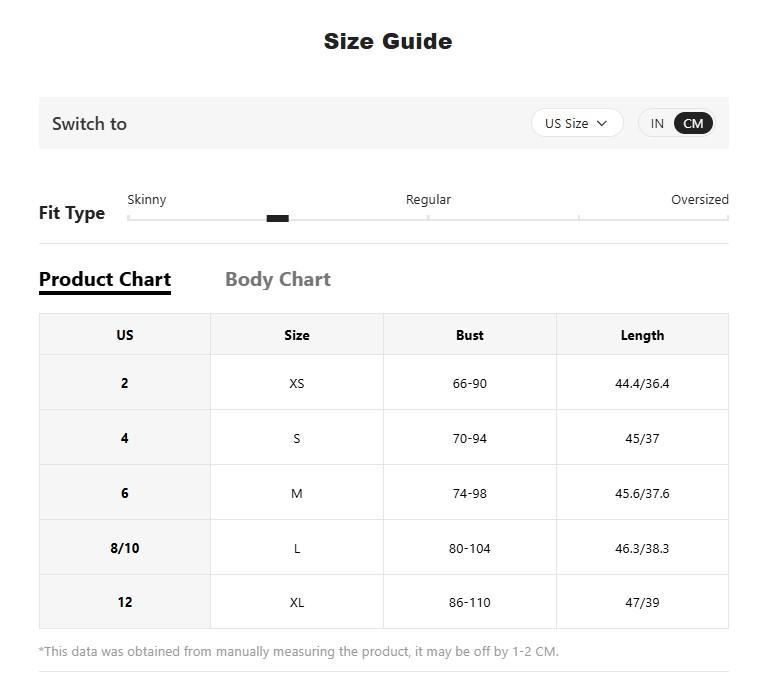This screenshot has width=767, height=688.
Task: Select the Product Chart tab
Action: pos(105,279)
